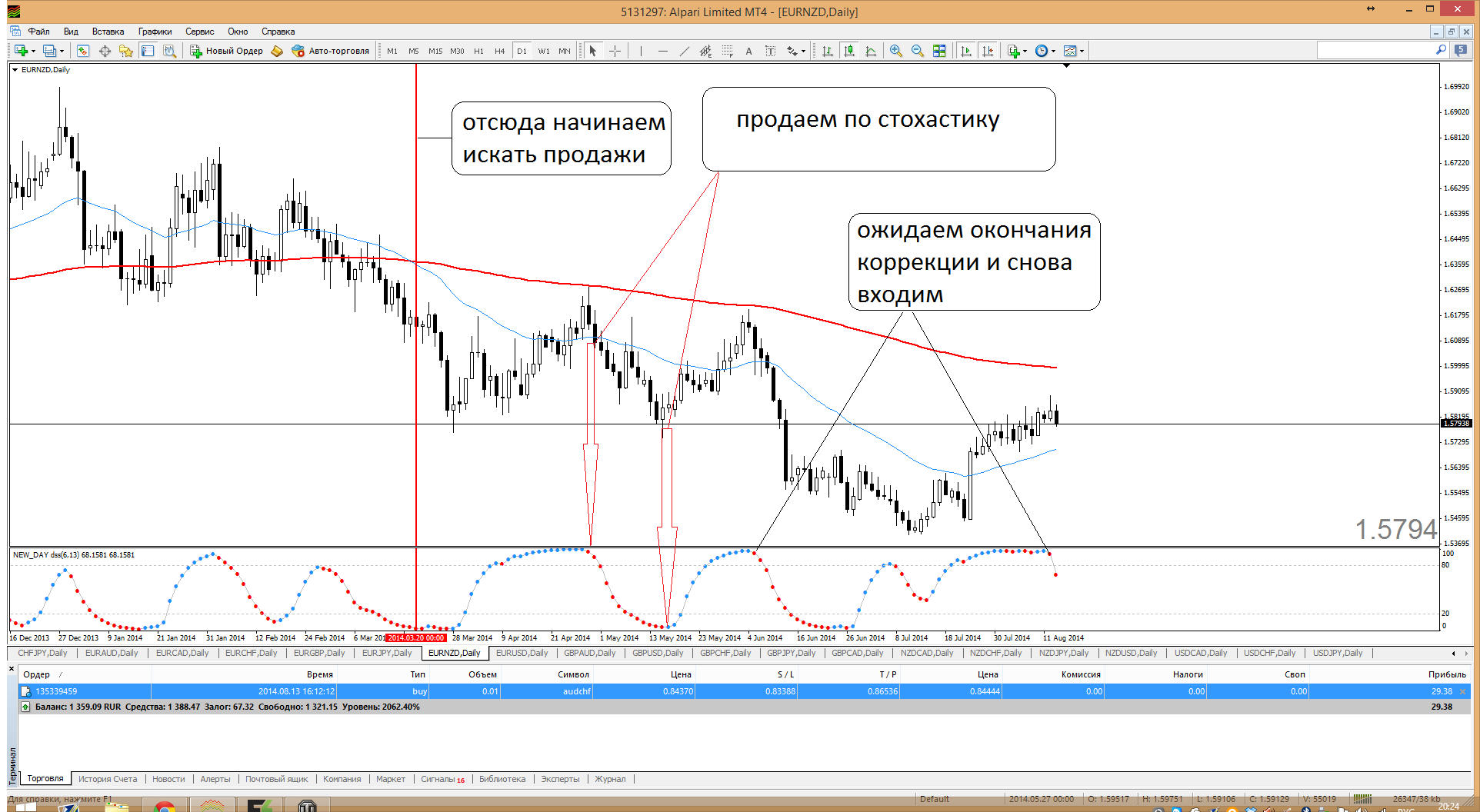
Task: Toggle candlestick chart mode
Action: pyautogui.click(x=849, y=51)
